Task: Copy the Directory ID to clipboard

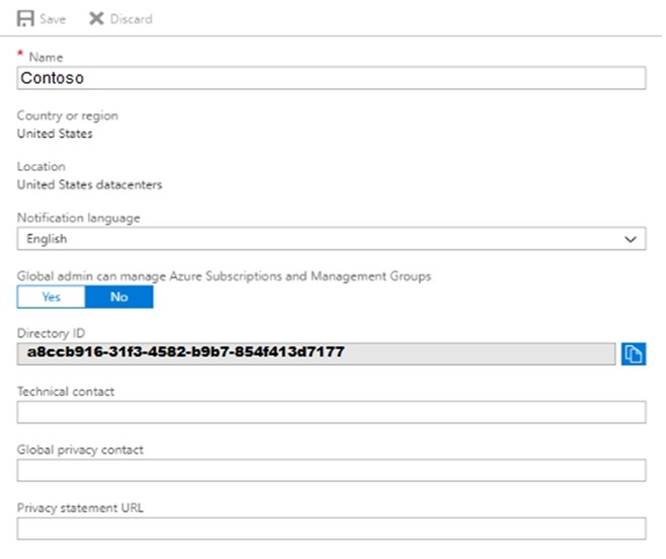Action: pyautogui.click(x=633, y=353)
